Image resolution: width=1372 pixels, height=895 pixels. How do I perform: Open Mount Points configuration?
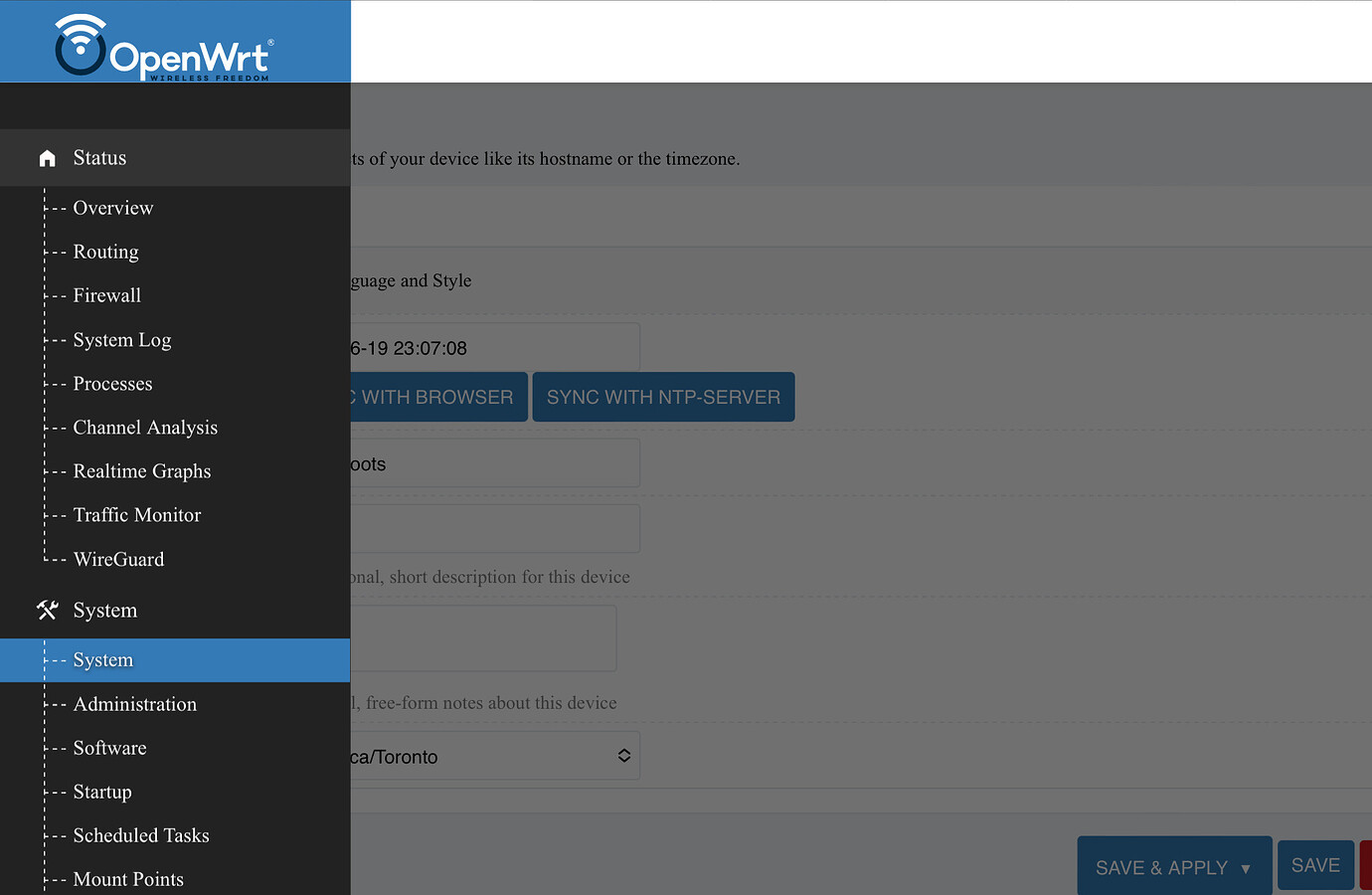(x=128, y=879)
